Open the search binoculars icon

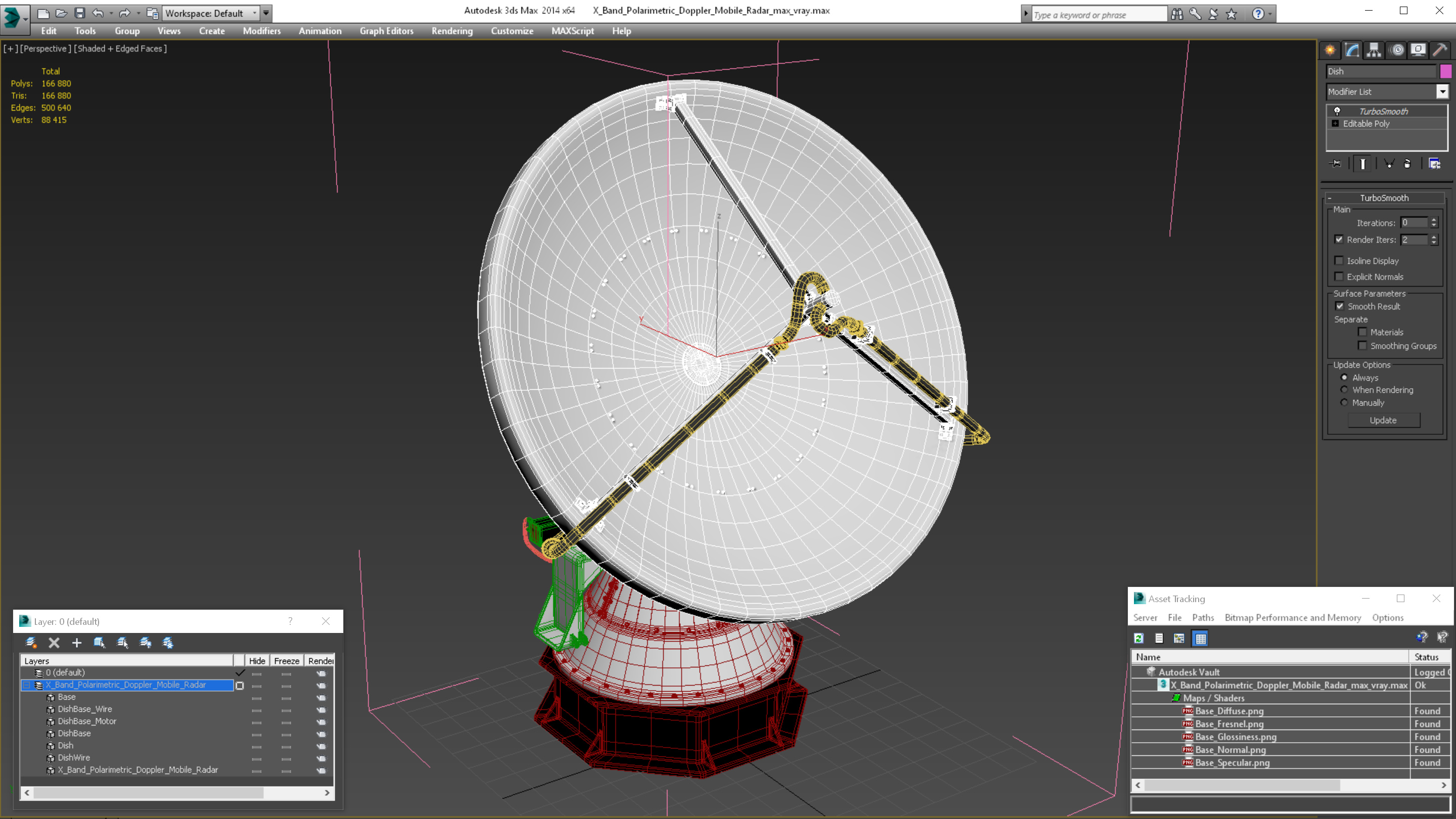(x=1177, y=14)
